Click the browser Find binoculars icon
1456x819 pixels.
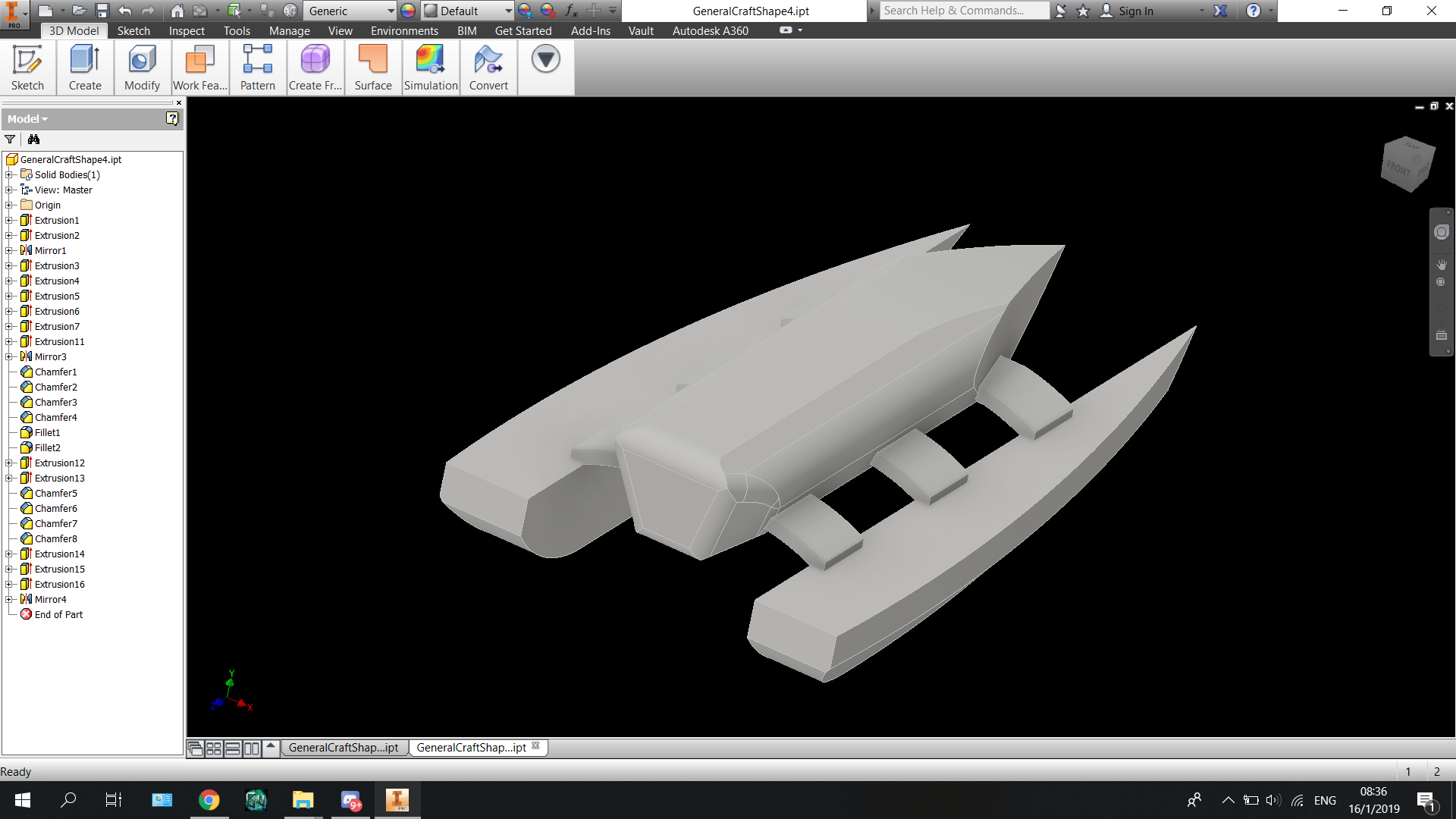33,140
